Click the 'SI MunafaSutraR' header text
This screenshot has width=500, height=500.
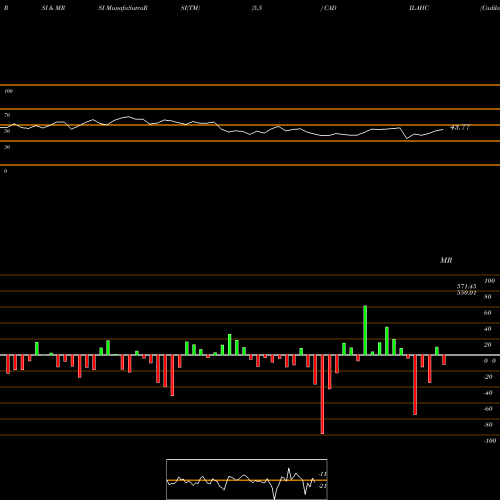click(x=123, y=8)
